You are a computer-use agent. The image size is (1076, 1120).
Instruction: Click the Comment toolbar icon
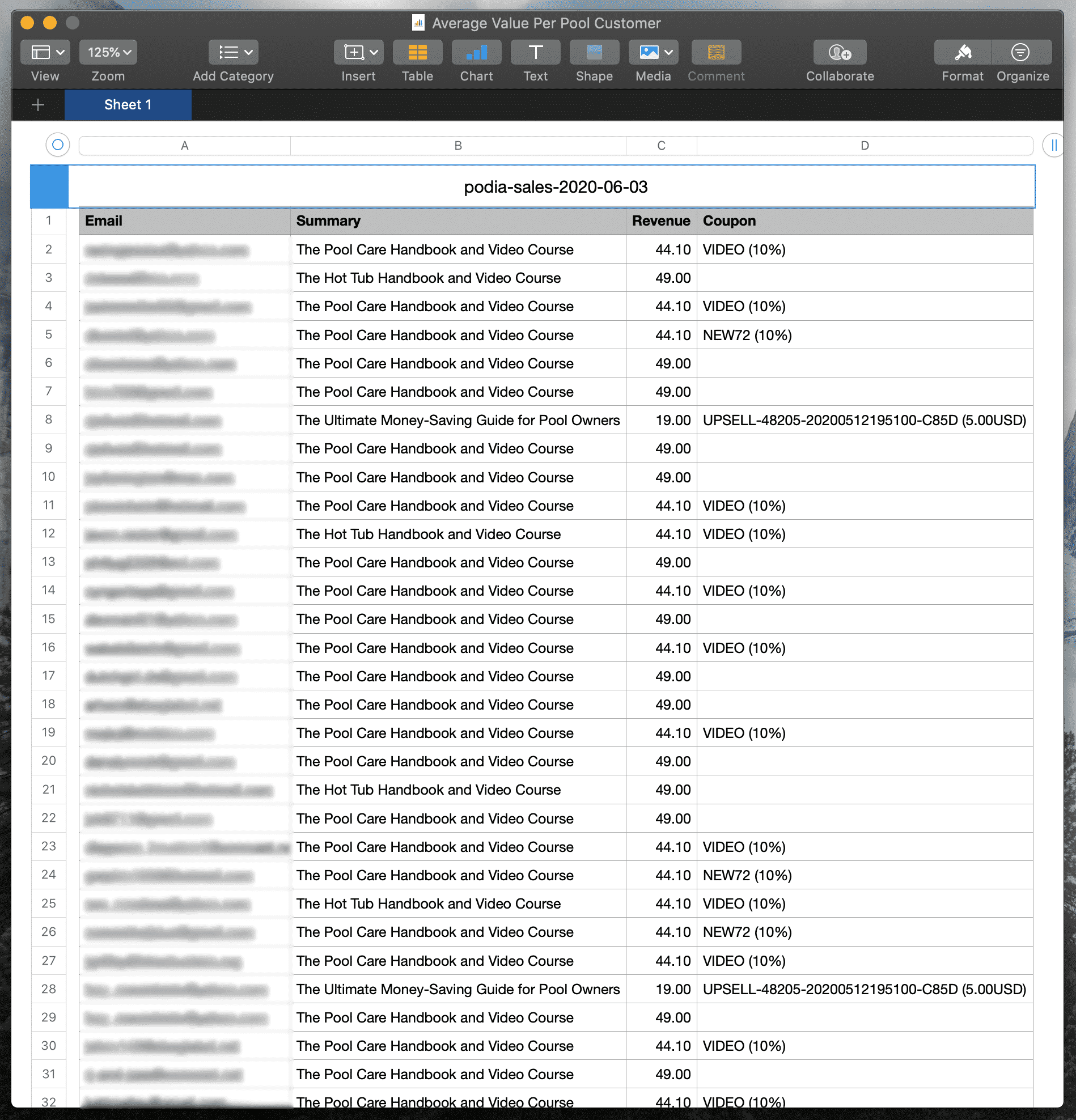tap(717, 53)
